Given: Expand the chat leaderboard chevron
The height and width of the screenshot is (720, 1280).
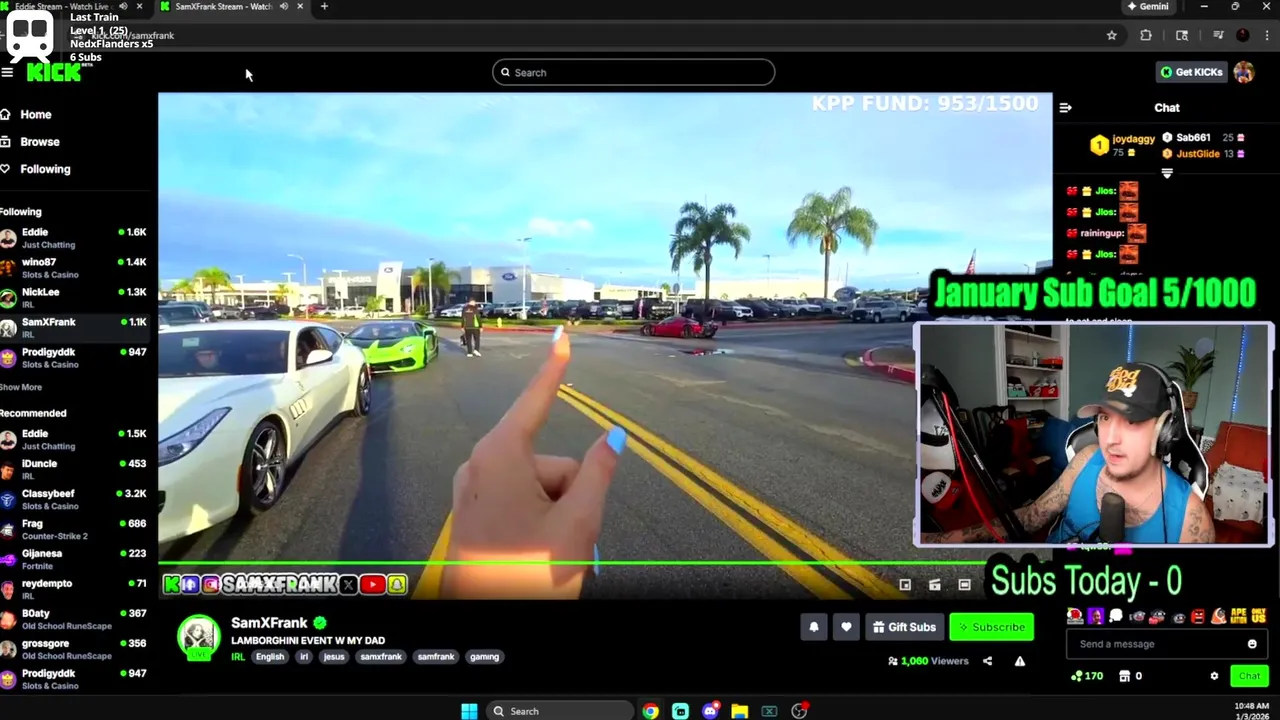Looking at the screenshot, I should coord(1167,173).
